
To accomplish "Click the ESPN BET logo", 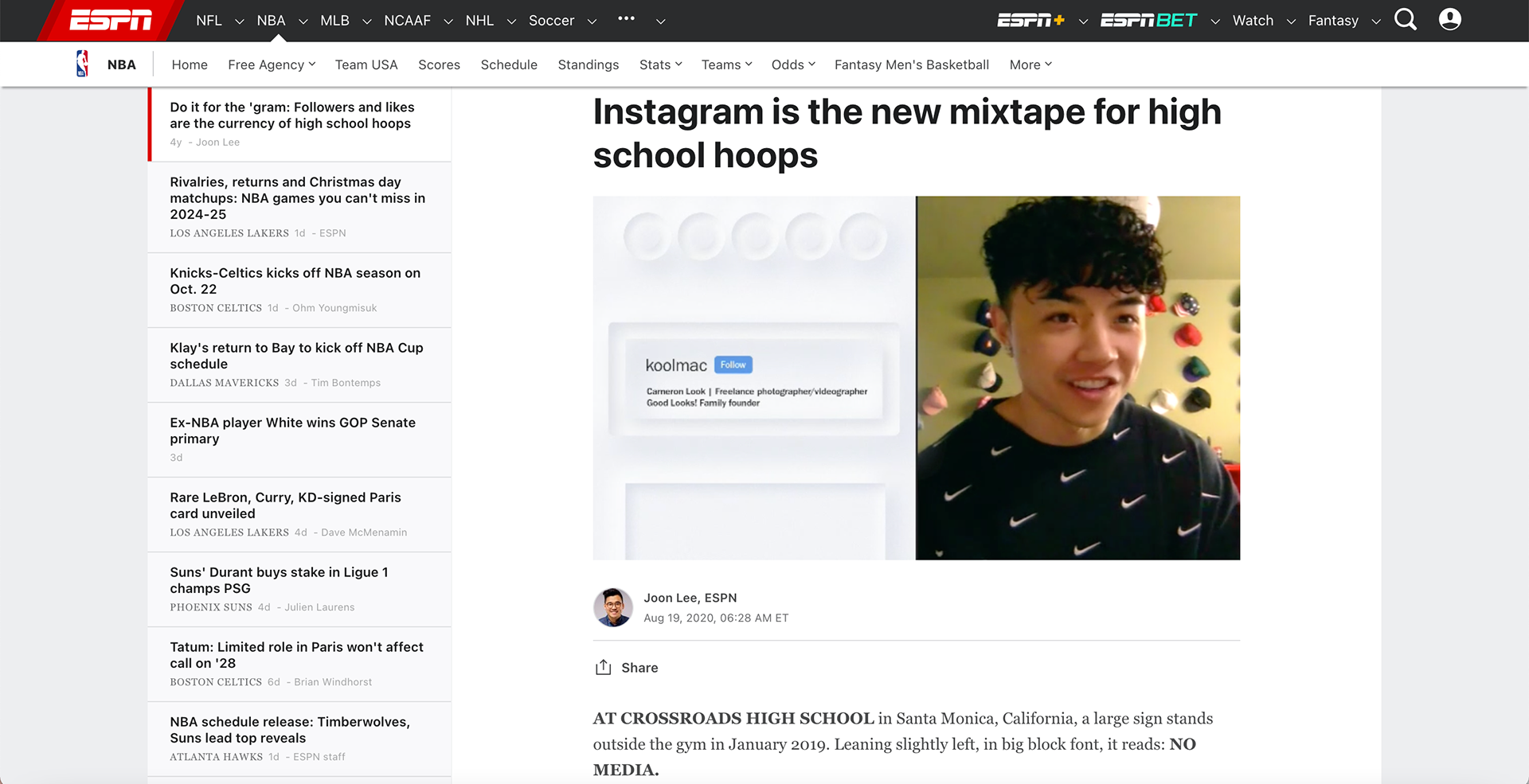I will pyautogui.click(x=1148, y=20).
